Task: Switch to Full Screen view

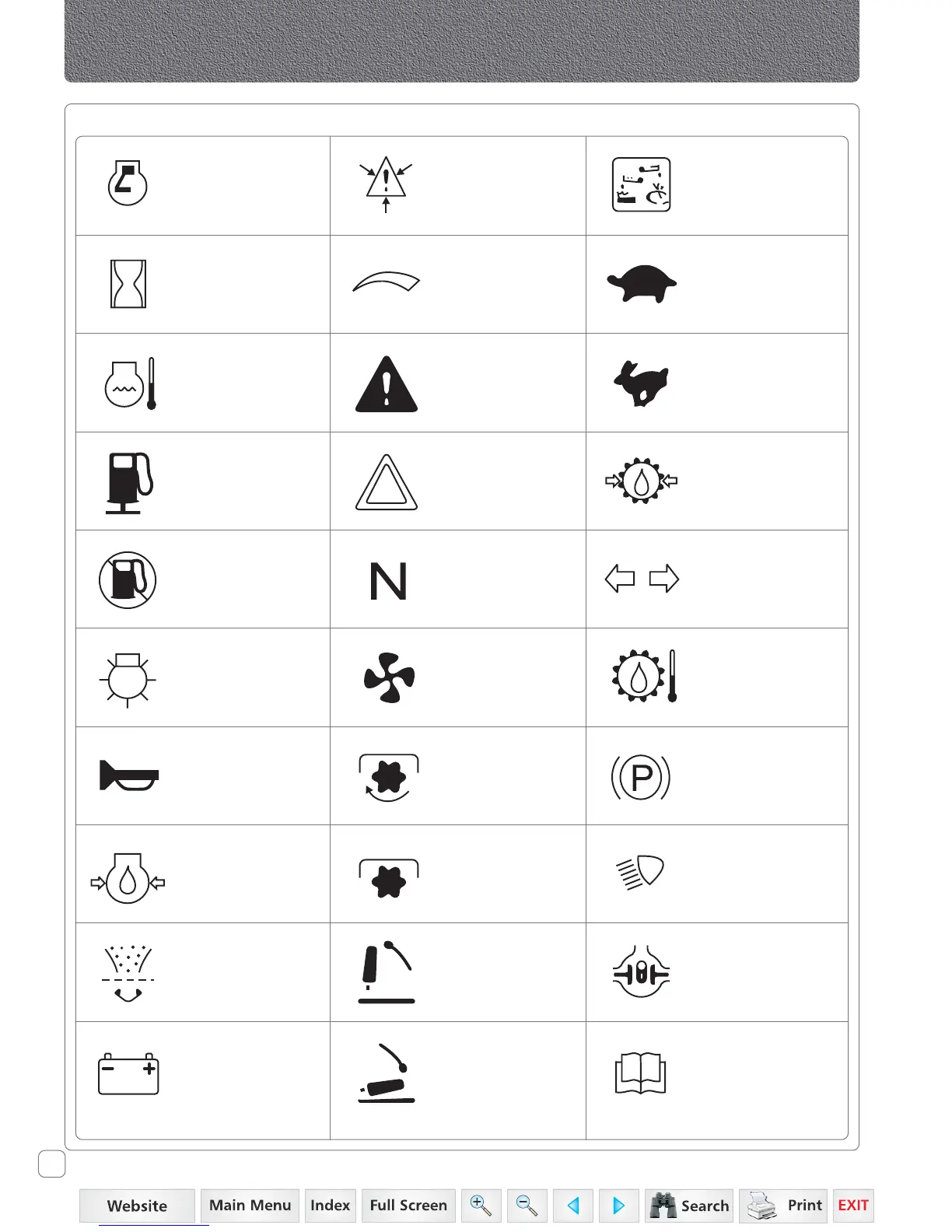Action: (408, 1206)
